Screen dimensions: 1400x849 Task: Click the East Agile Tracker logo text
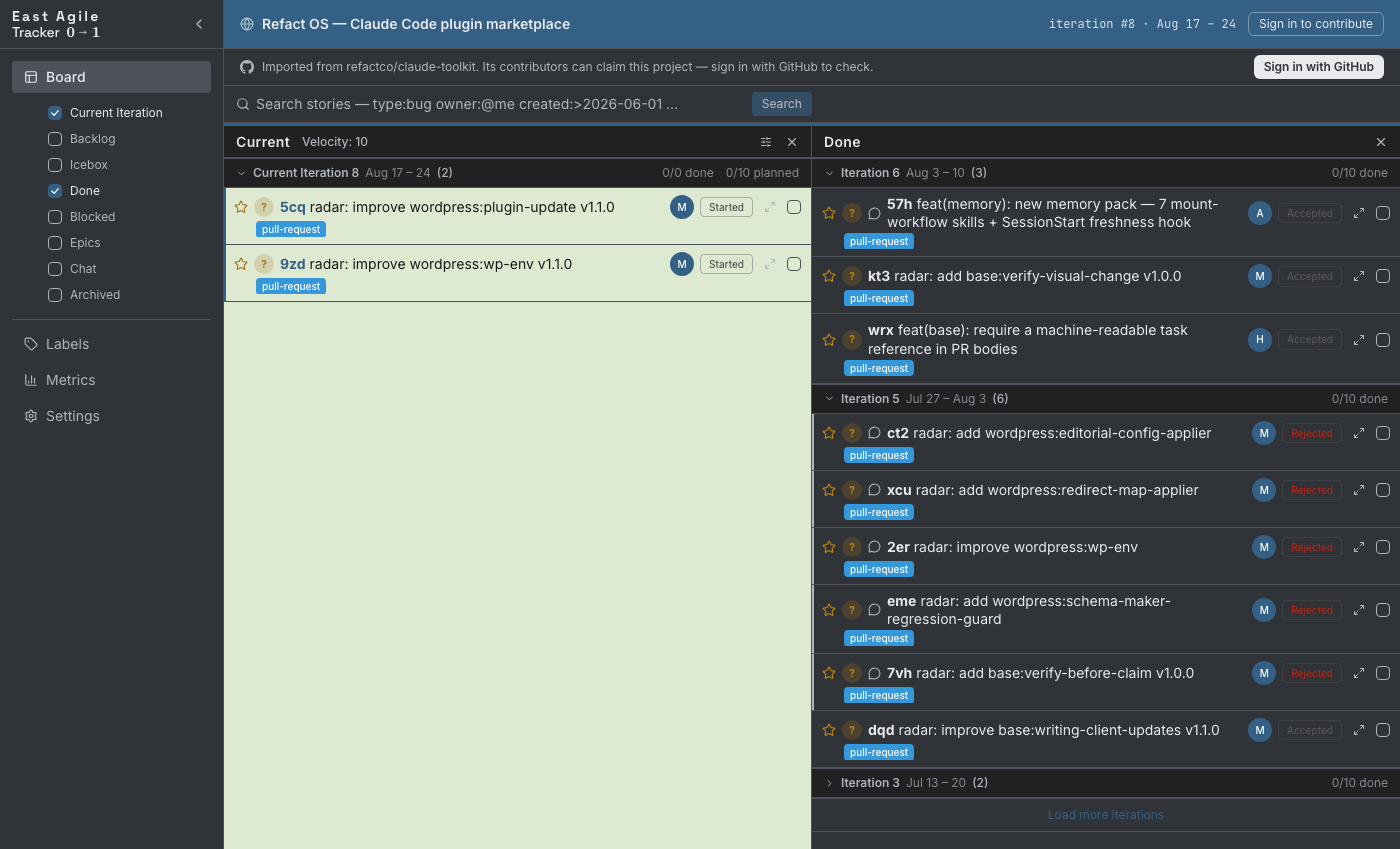click(x=56, y=24)
